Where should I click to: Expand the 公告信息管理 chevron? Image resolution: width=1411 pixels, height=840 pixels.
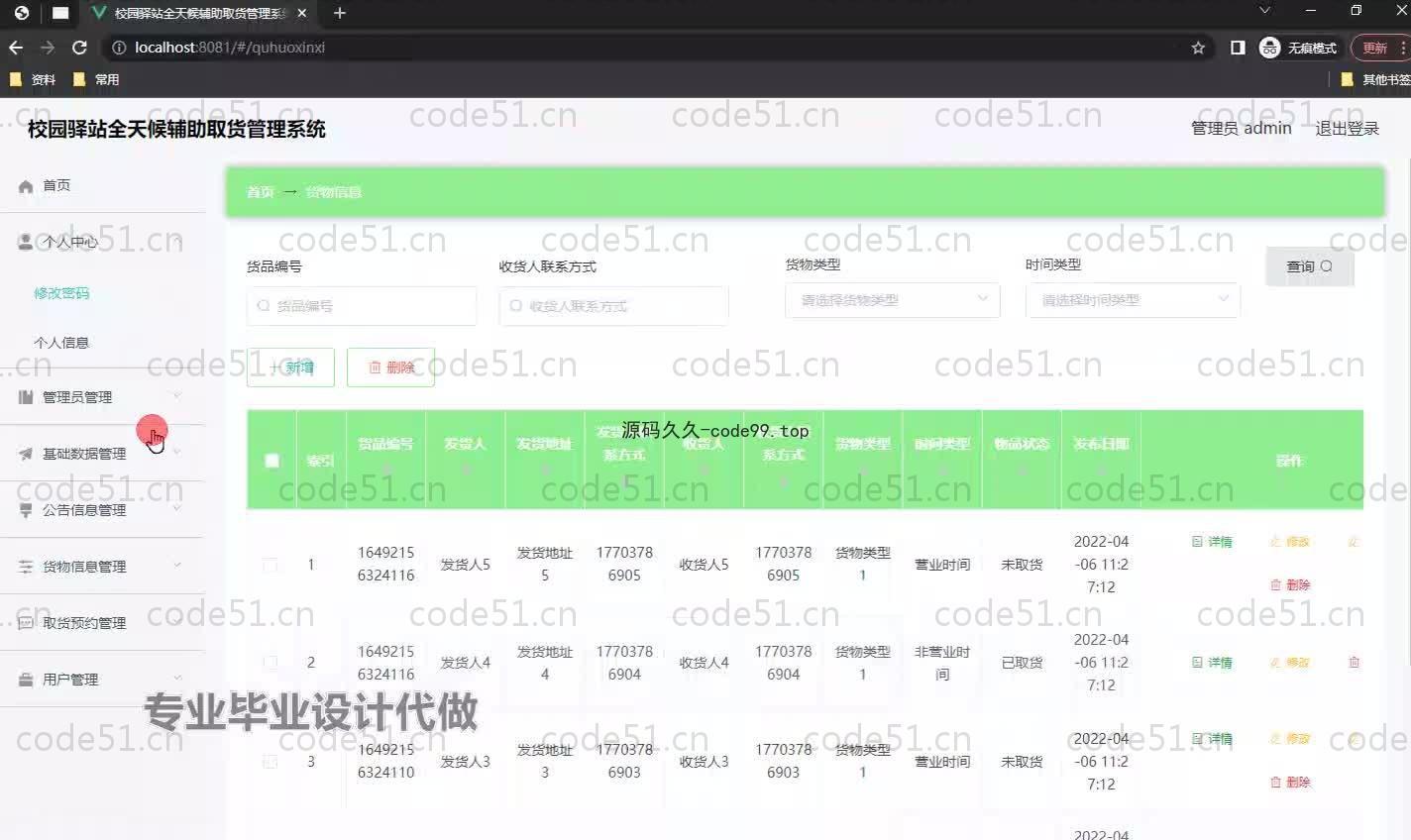[177, 509]
